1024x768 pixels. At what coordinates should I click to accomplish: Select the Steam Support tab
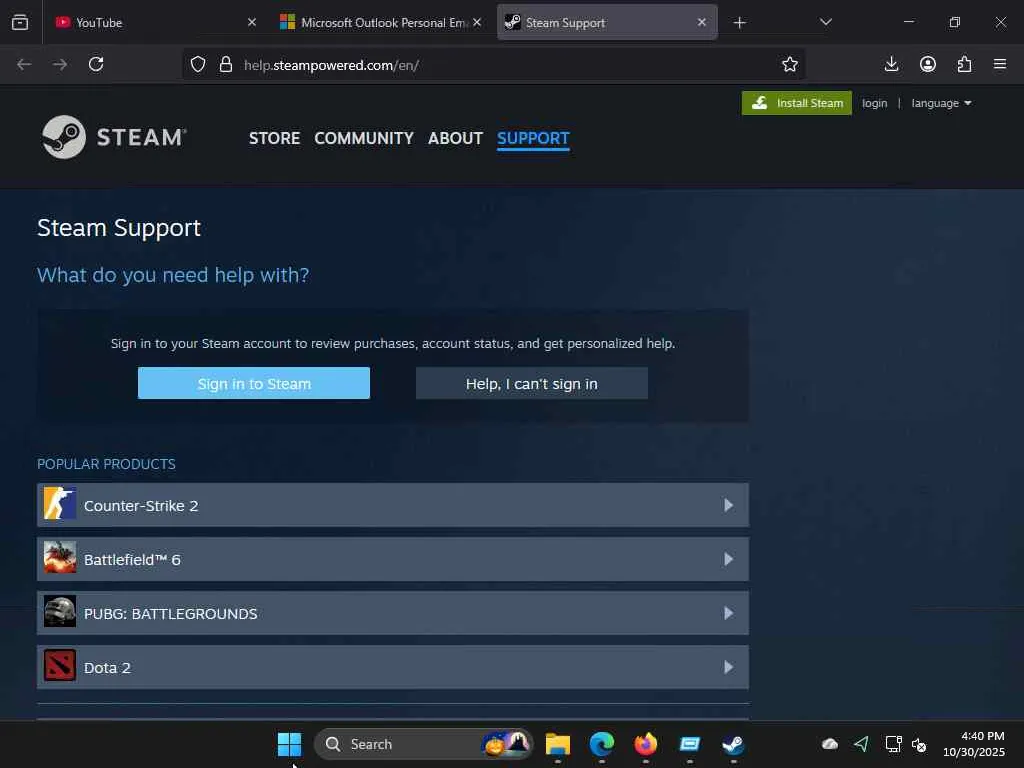click(607, 22)
